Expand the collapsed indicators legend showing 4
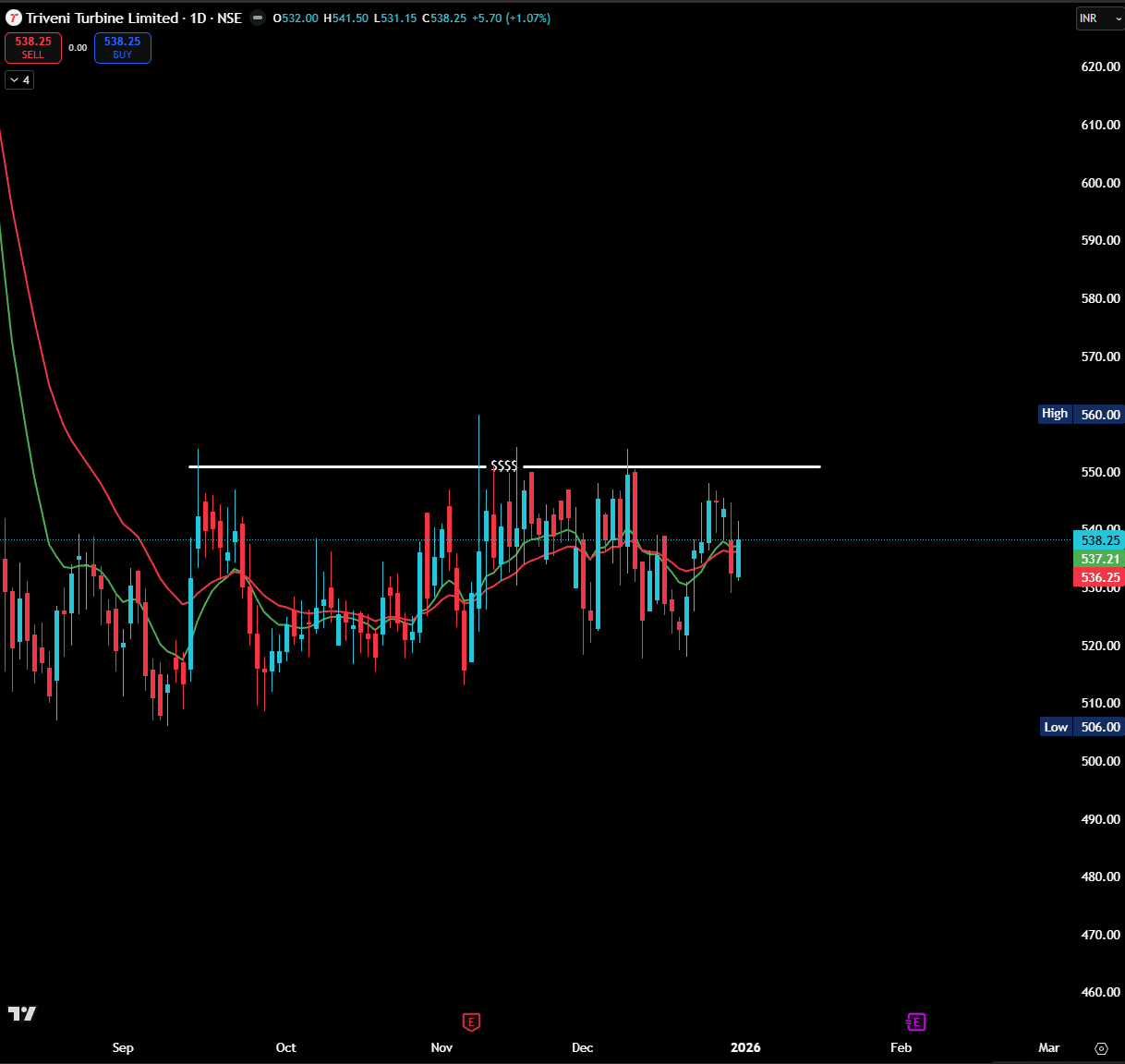 tap(19, 80)
